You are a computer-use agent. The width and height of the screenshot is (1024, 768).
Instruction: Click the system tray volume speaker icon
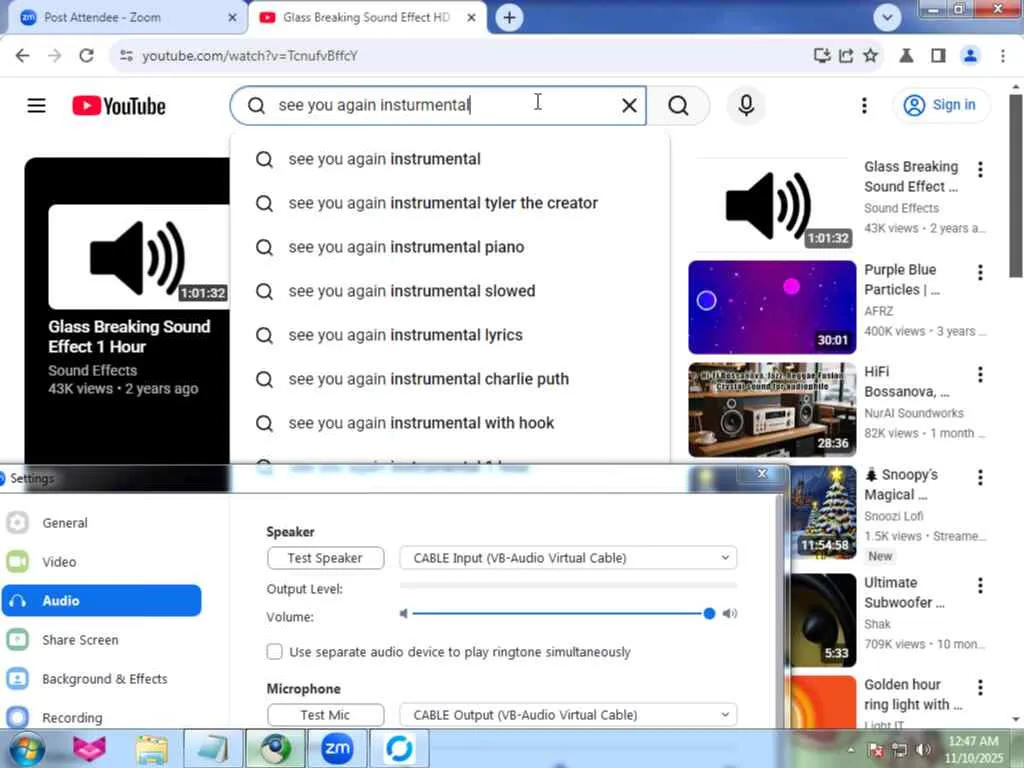[x=923, y=749]
